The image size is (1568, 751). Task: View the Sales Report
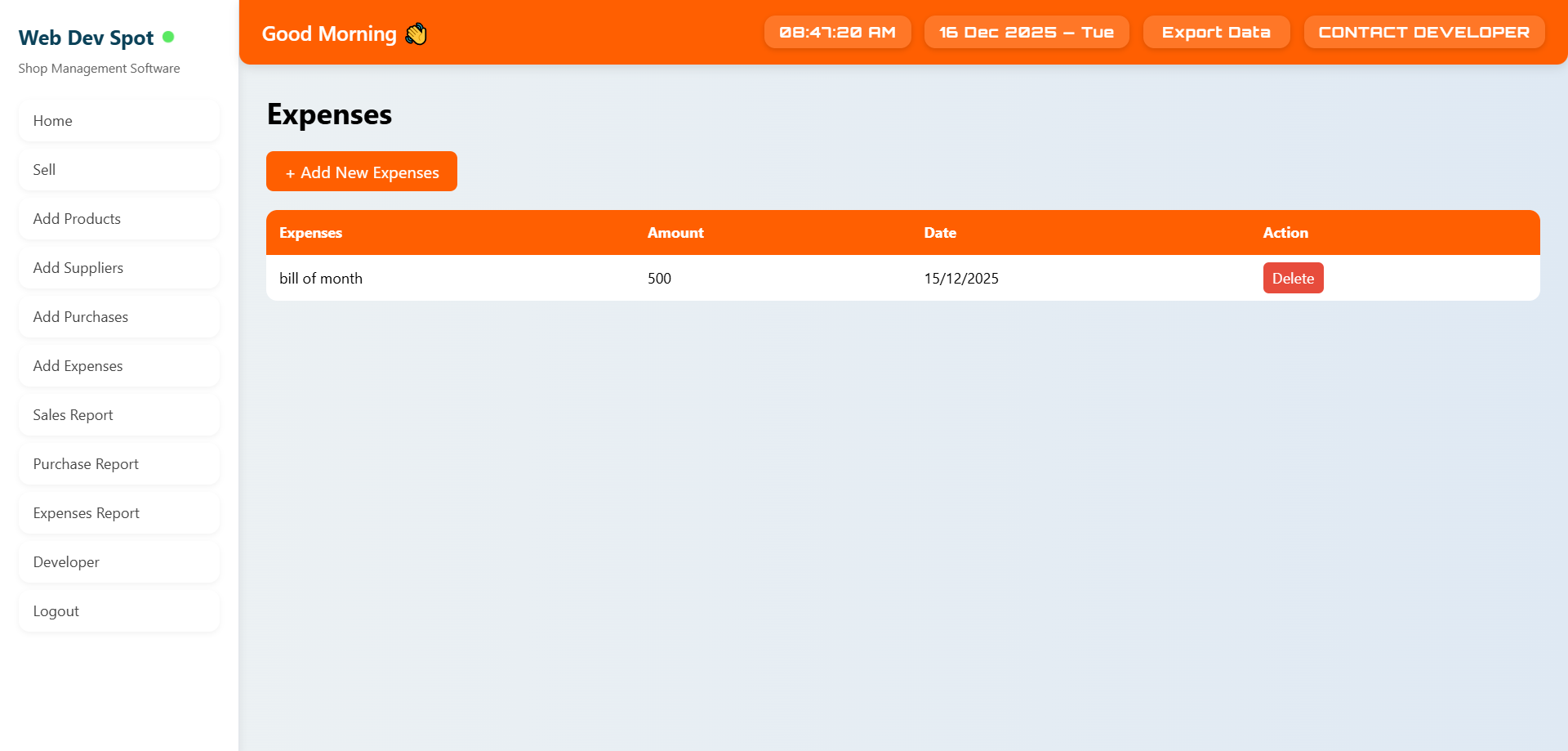(119, 415)
